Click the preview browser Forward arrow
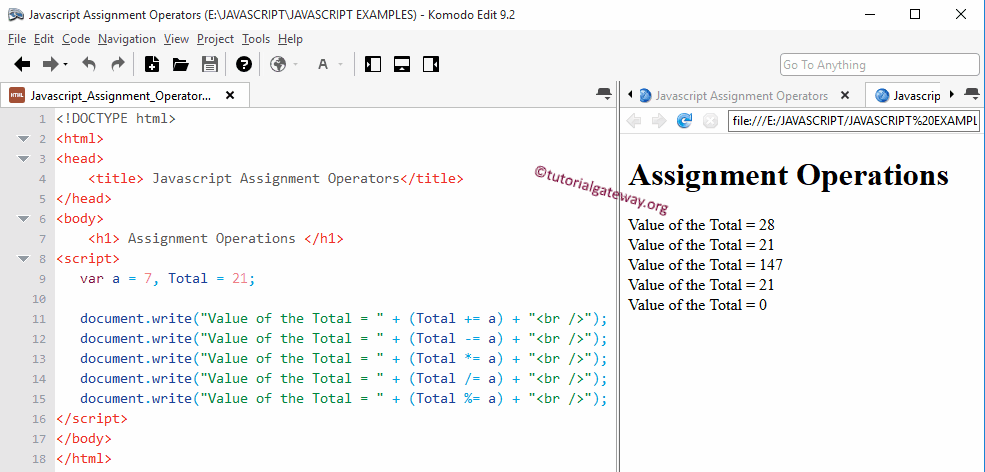The height and width of the screenshot is (472, 985). click(x=658, y=121)
